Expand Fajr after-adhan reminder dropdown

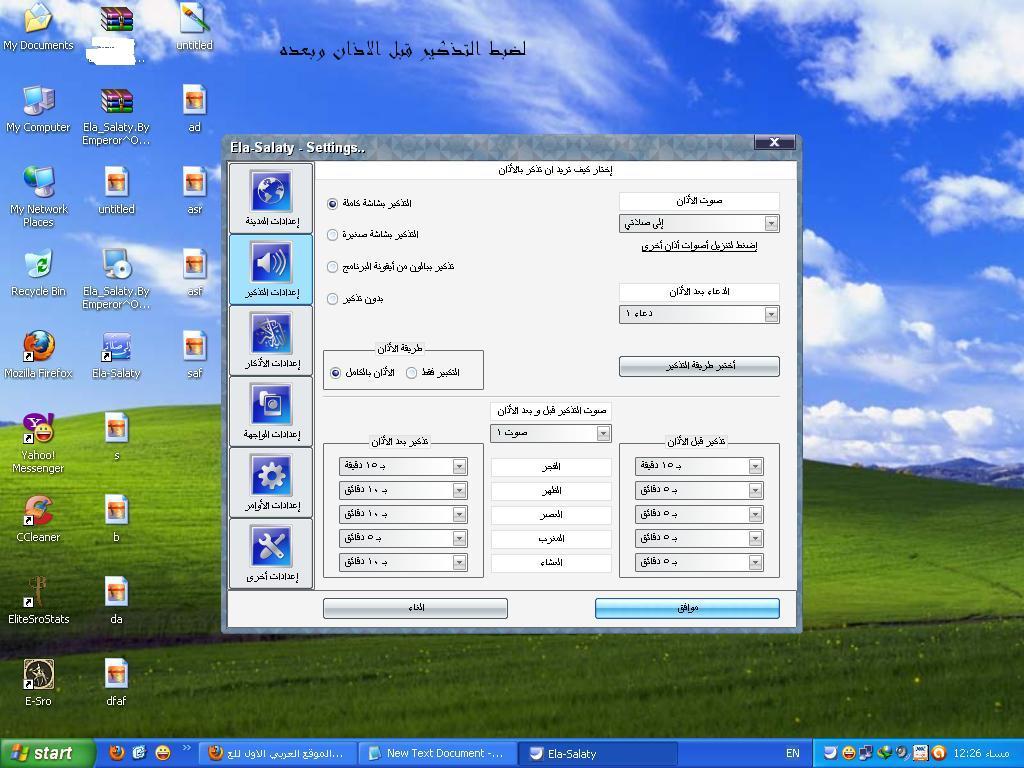[403, 466]
